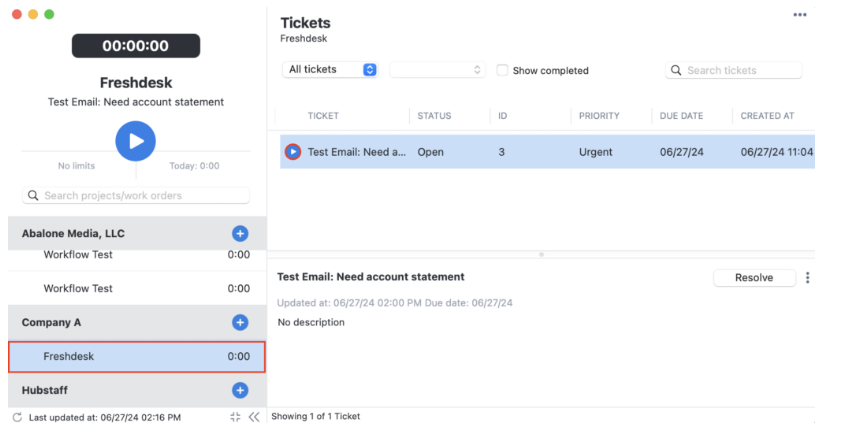Sort tickets by the Due Date column

(681, 116)
